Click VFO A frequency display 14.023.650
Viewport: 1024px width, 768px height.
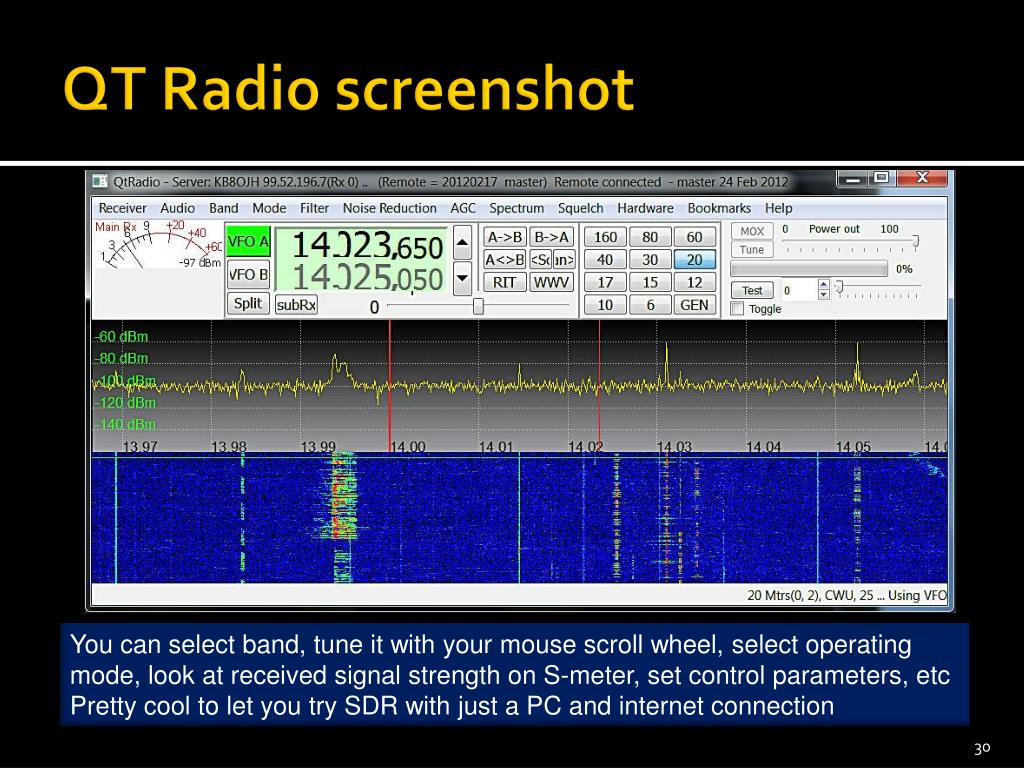(367, 246)
